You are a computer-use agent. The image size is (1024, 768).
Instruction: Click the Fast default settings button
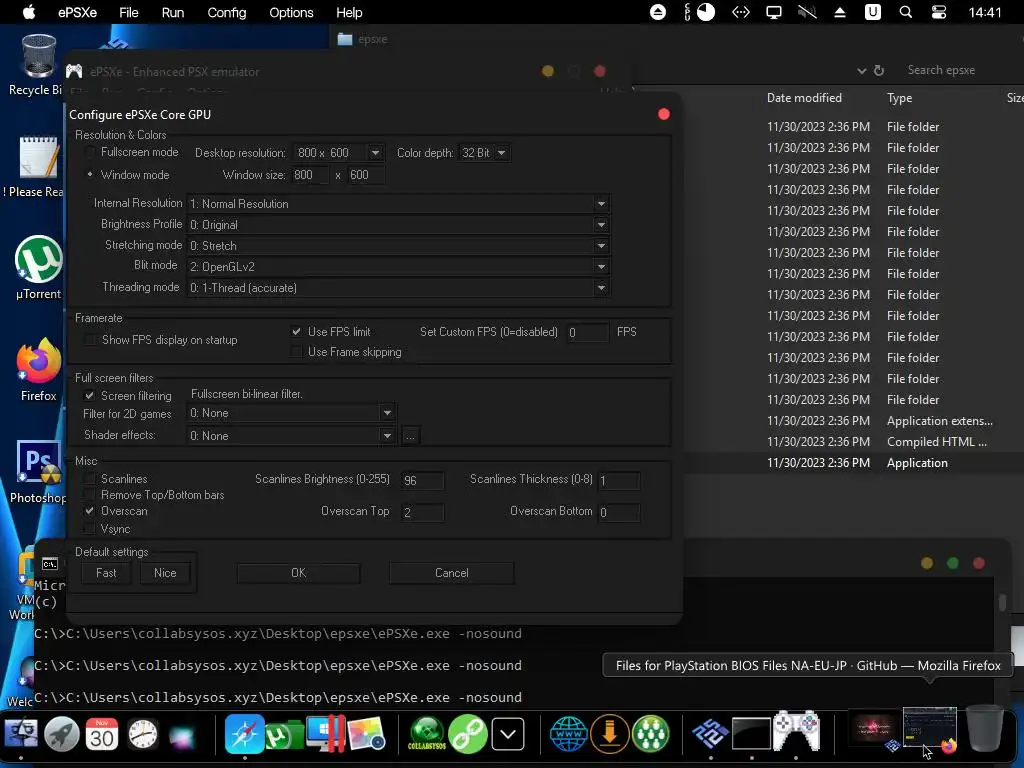[x=106, y=573]
